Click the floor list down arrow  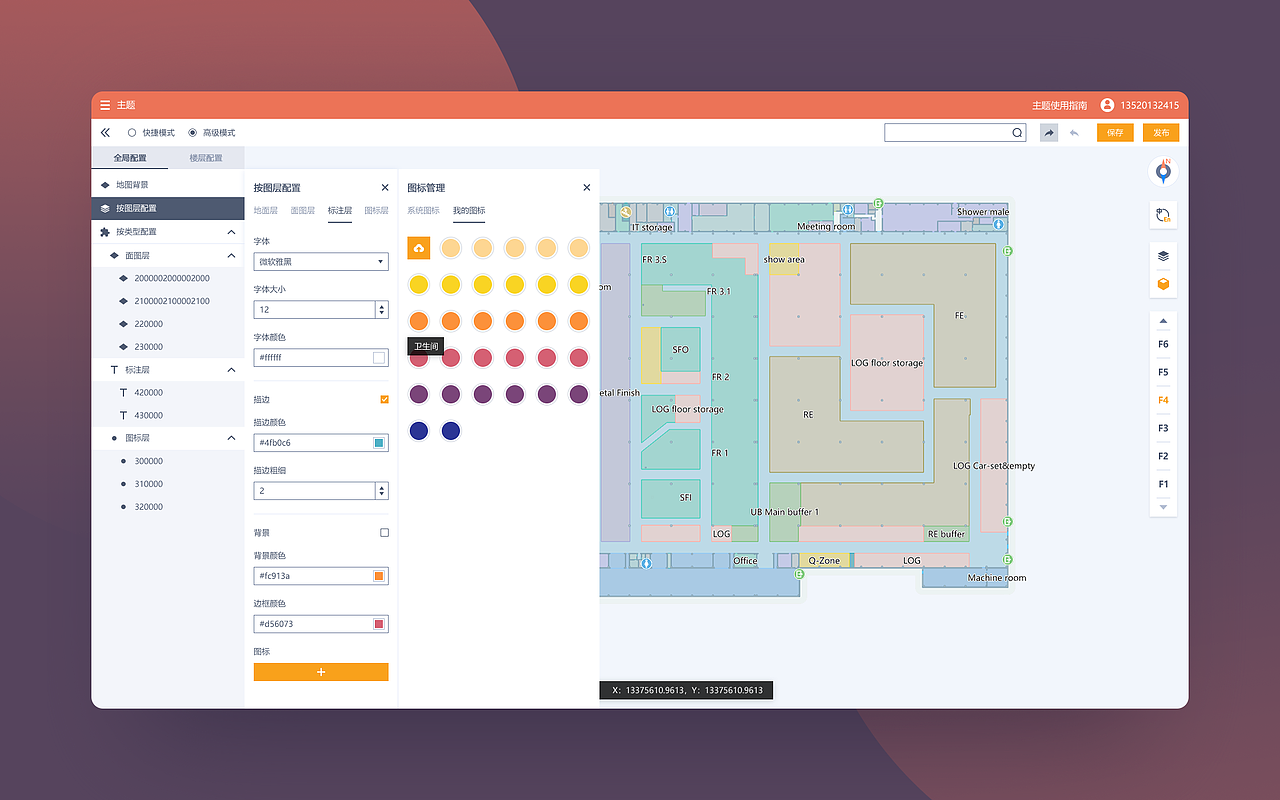pyautogui.click(x=1163, y=507)
